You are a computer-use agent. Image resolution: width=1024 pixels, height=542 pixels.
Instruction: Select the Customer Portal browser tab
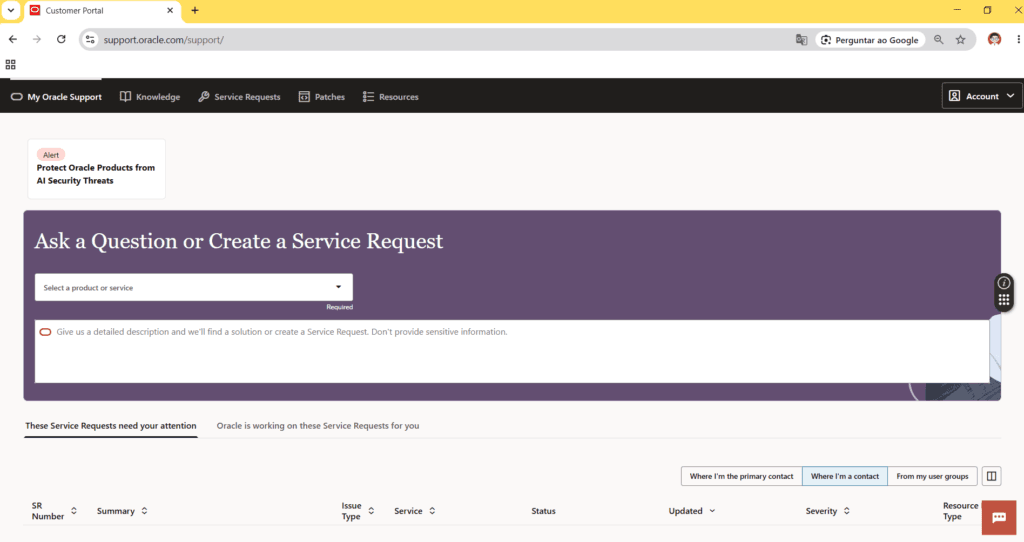[x=101, y=10]
